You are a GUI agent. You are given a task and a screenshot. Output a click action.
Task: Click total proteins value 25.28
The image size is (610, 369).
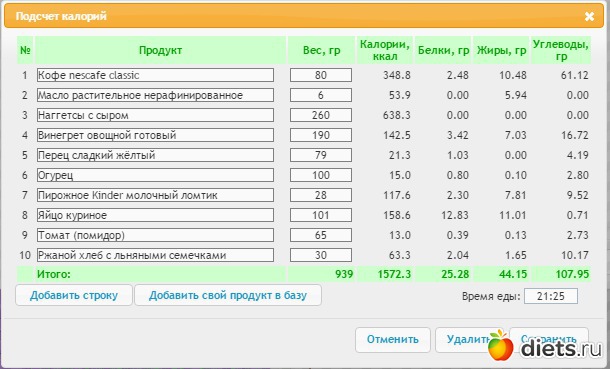455,274
